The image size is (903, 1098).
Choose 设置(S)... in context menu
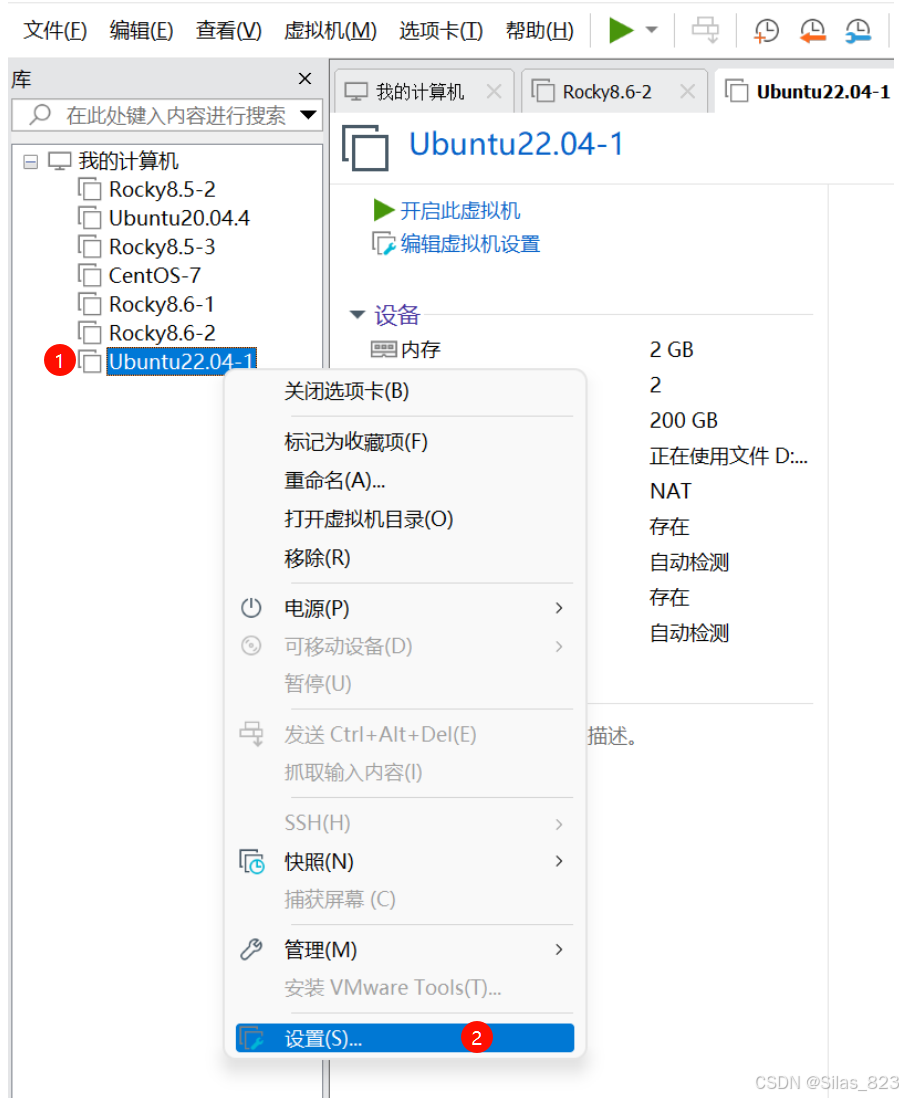(x=405, y=1038)
